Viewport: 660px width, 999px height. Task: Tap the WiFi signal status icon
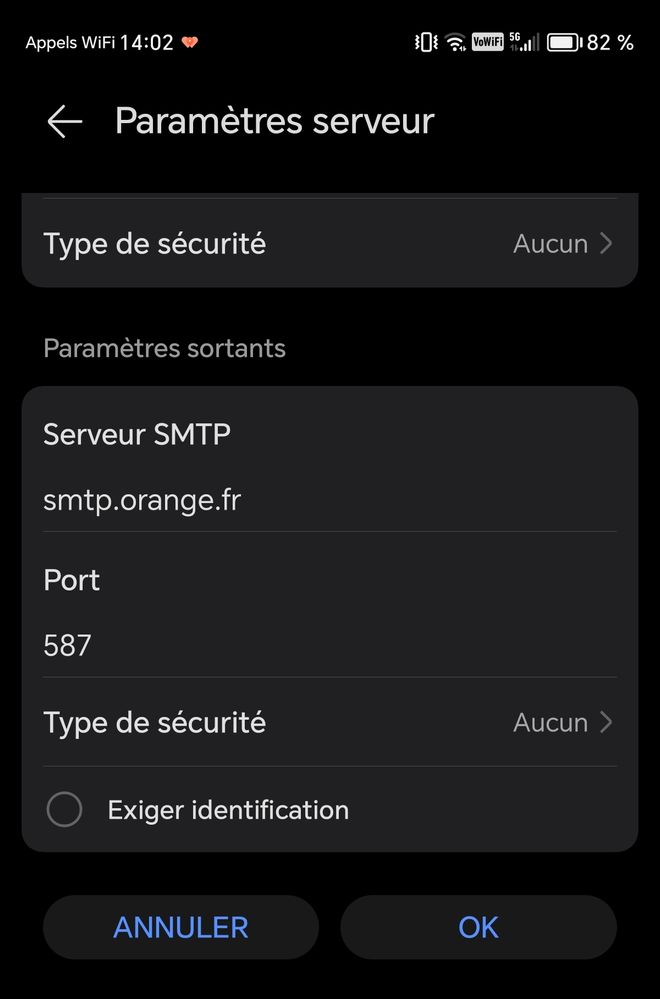pyautogui.click(x=456, y=42)
